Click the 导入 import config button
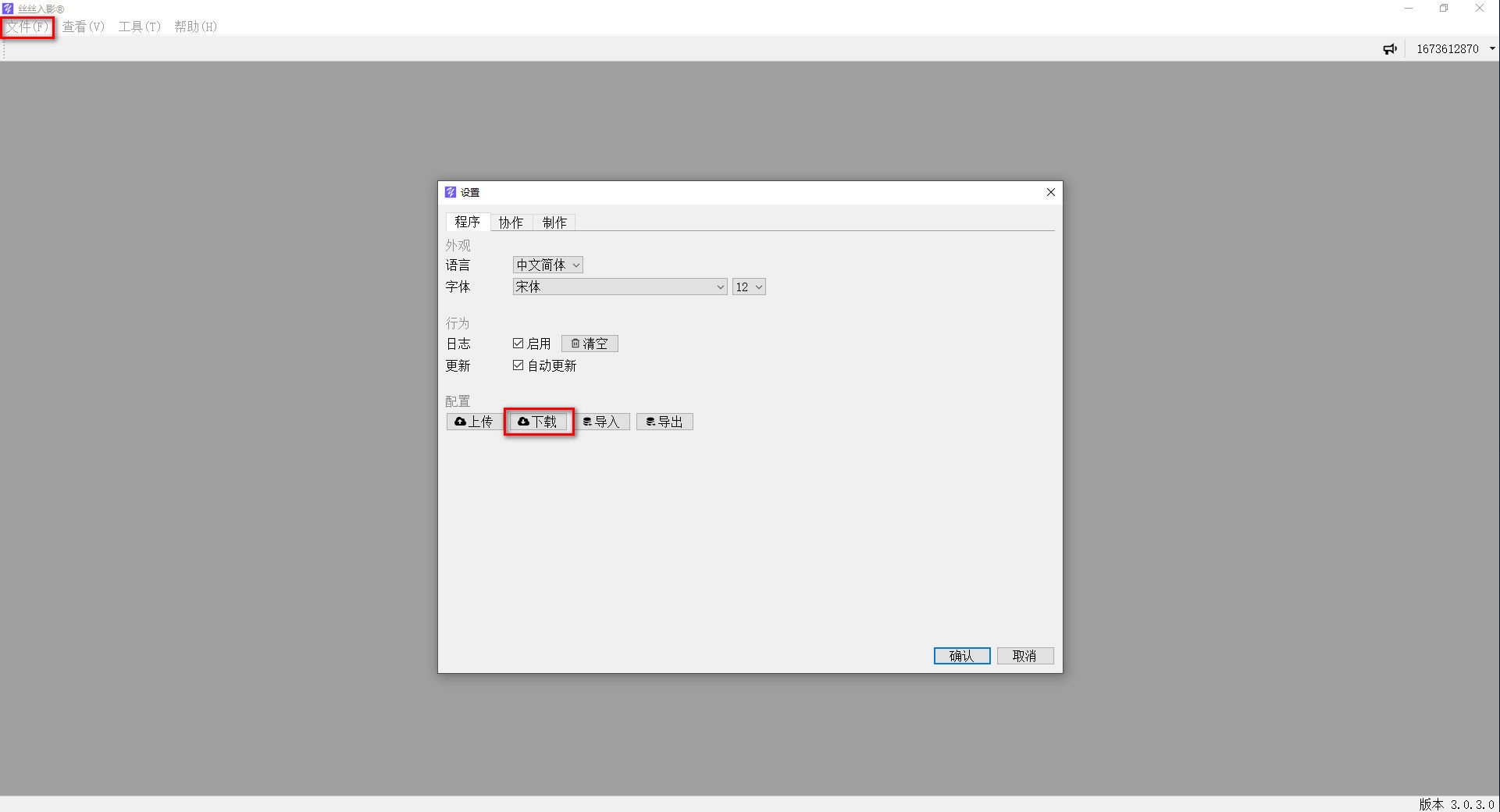 tap(601, 422)
